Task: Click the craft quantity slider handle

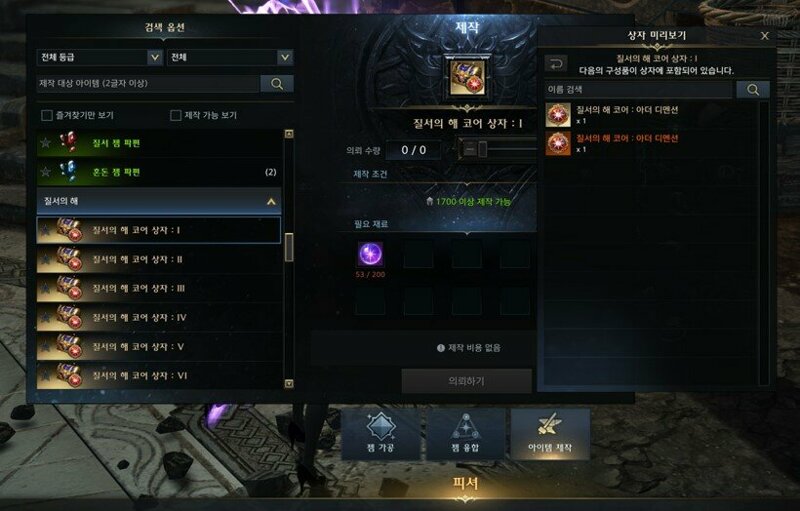Action: (482, 149)
